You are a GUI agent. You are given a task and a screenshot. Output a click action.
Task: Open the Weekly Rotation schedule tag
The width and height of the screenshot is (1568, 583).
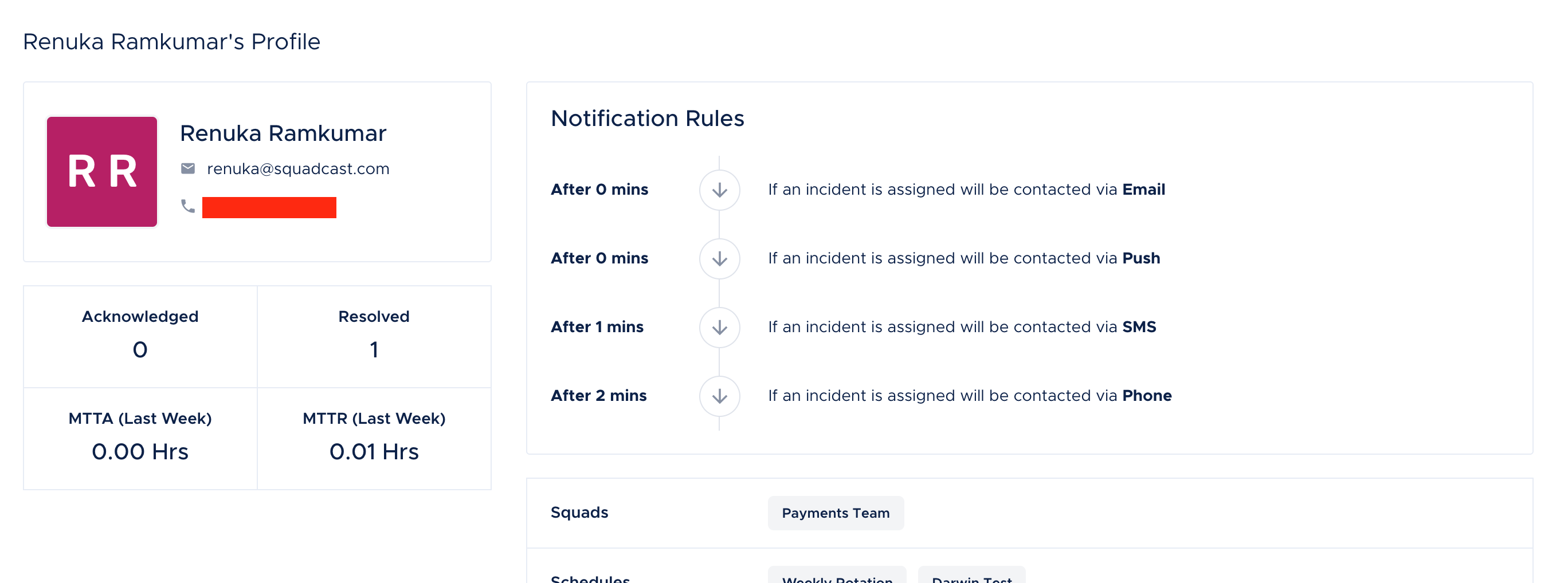[x=837, y=576]
